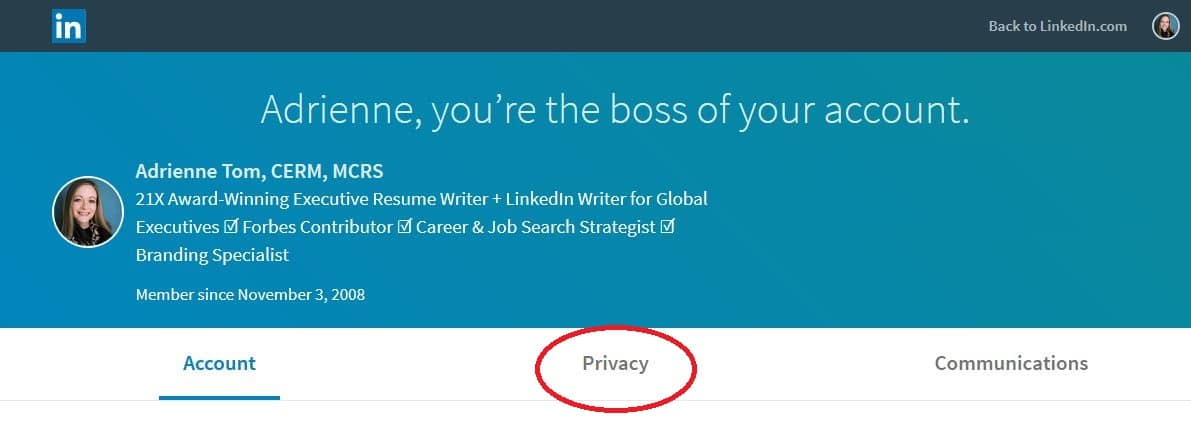Open the small profile avatar menu
The image size is (1191, 421).
point(1165,26)
